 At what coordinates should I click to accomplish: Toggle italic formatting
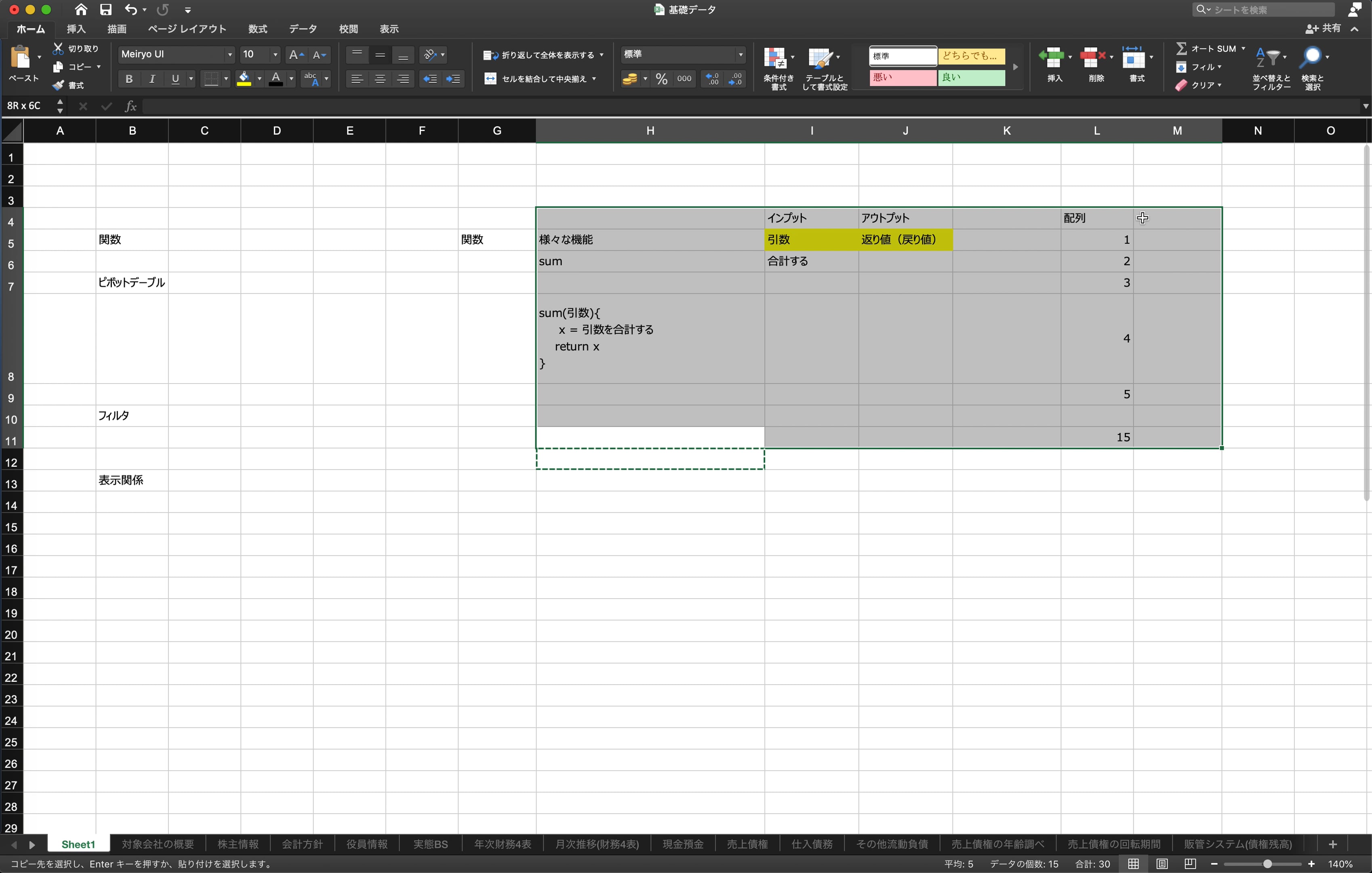(152, 79)
